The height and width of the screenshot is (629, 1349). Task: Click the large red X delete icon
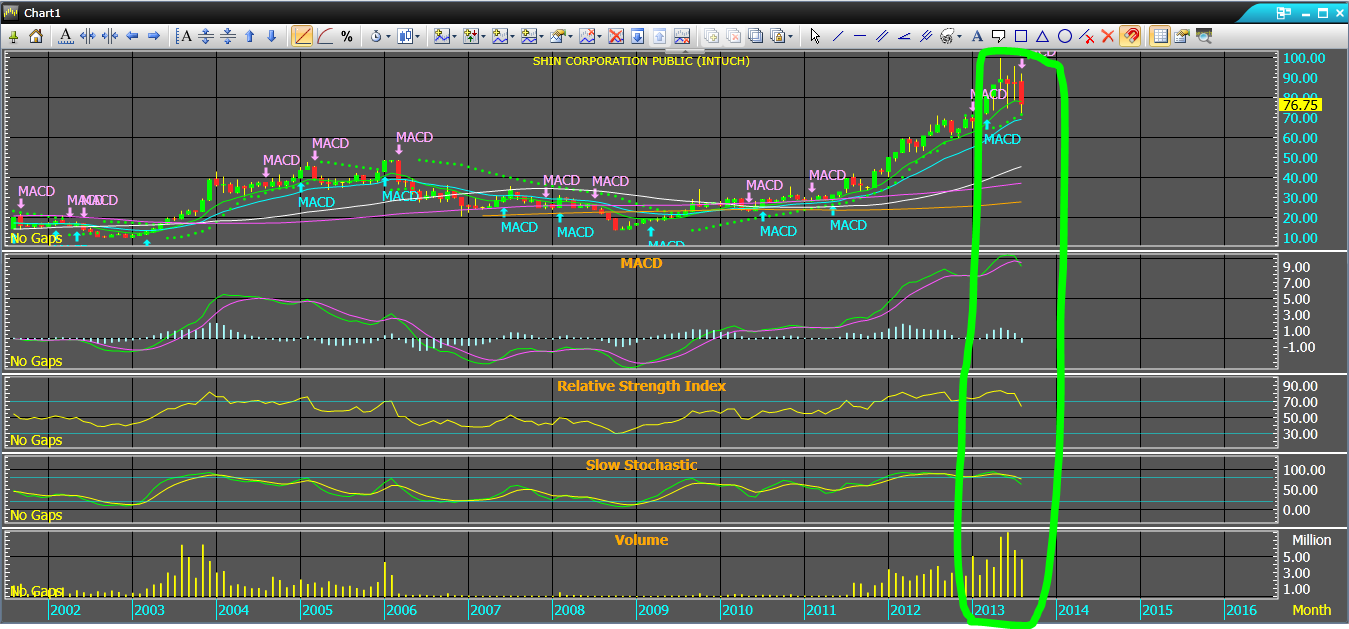coord(616,36)
